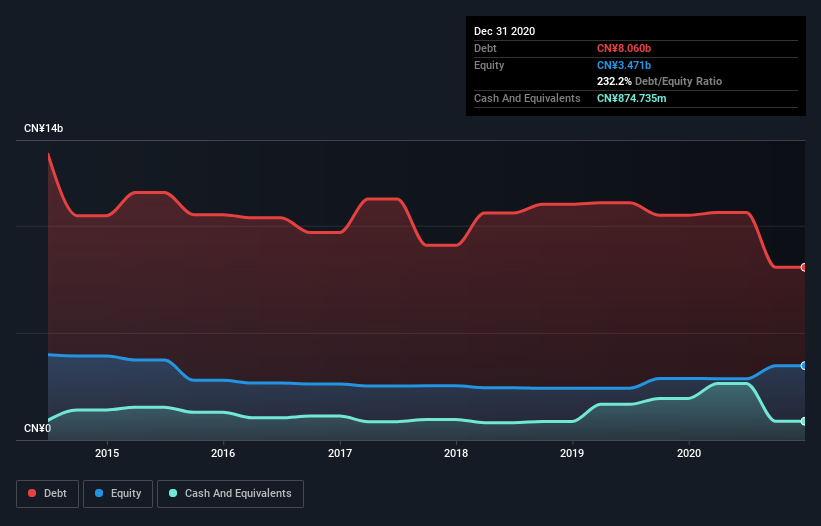Click the Dec 31 2020 tooltip date

[504, 31]
